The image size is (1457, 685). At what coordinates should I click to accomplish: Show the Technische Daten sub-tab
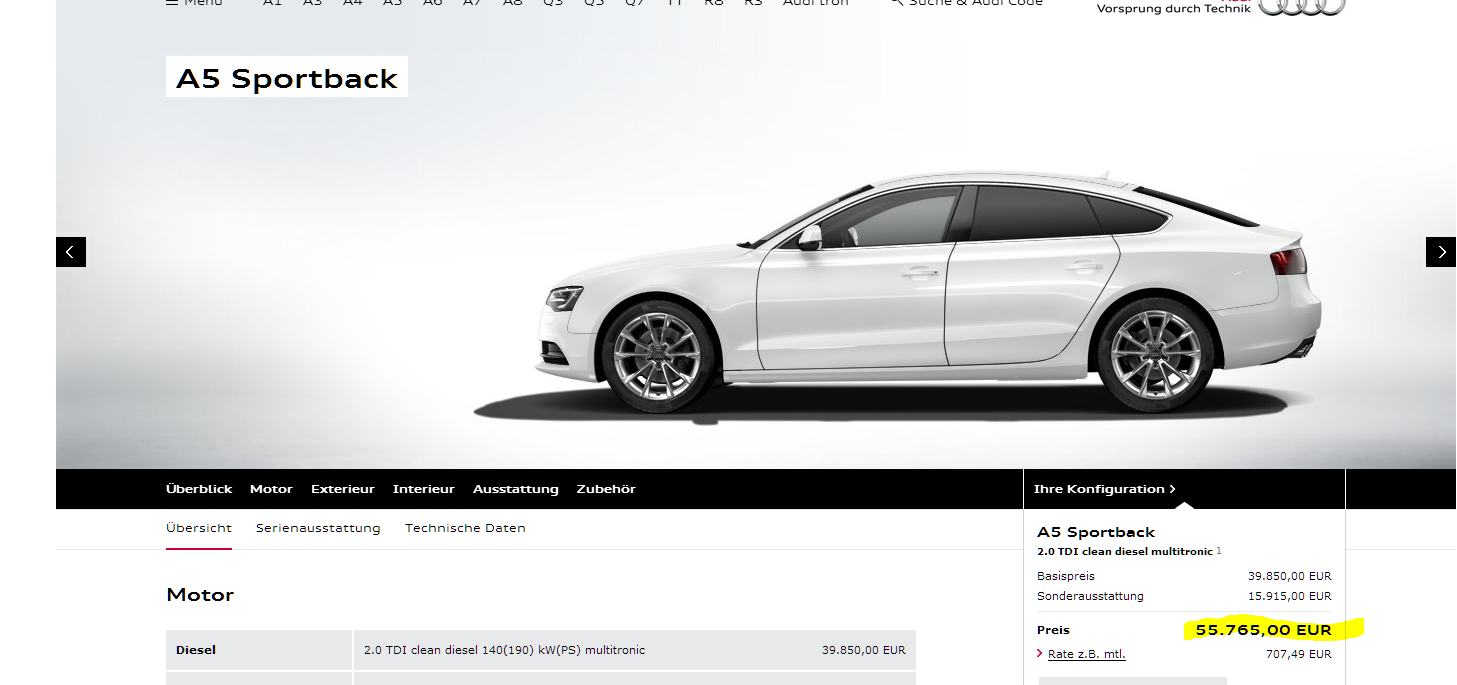tap(465, 528)
